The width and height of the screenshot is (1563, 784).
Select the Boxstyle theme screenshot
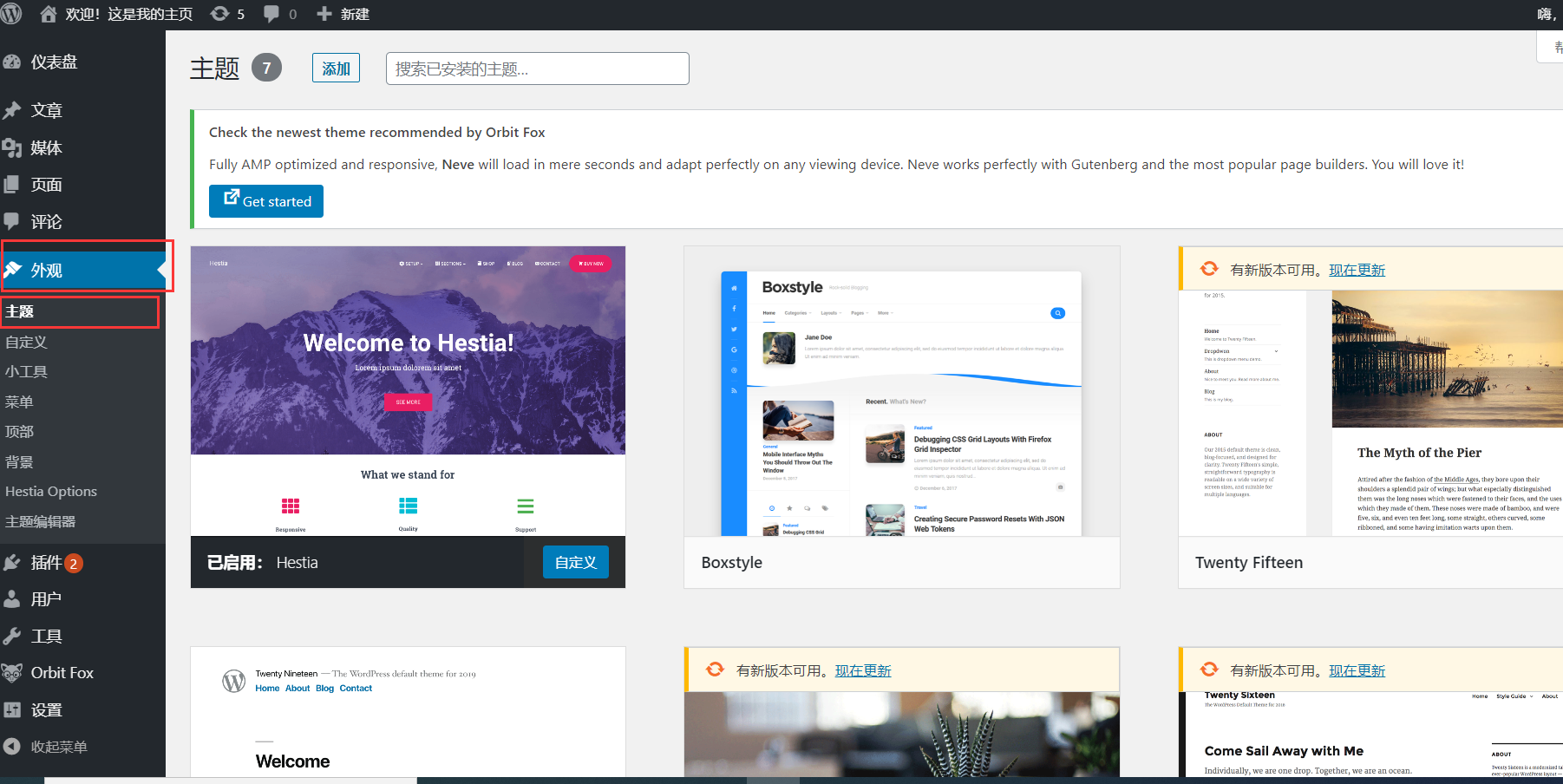[902, 391]
